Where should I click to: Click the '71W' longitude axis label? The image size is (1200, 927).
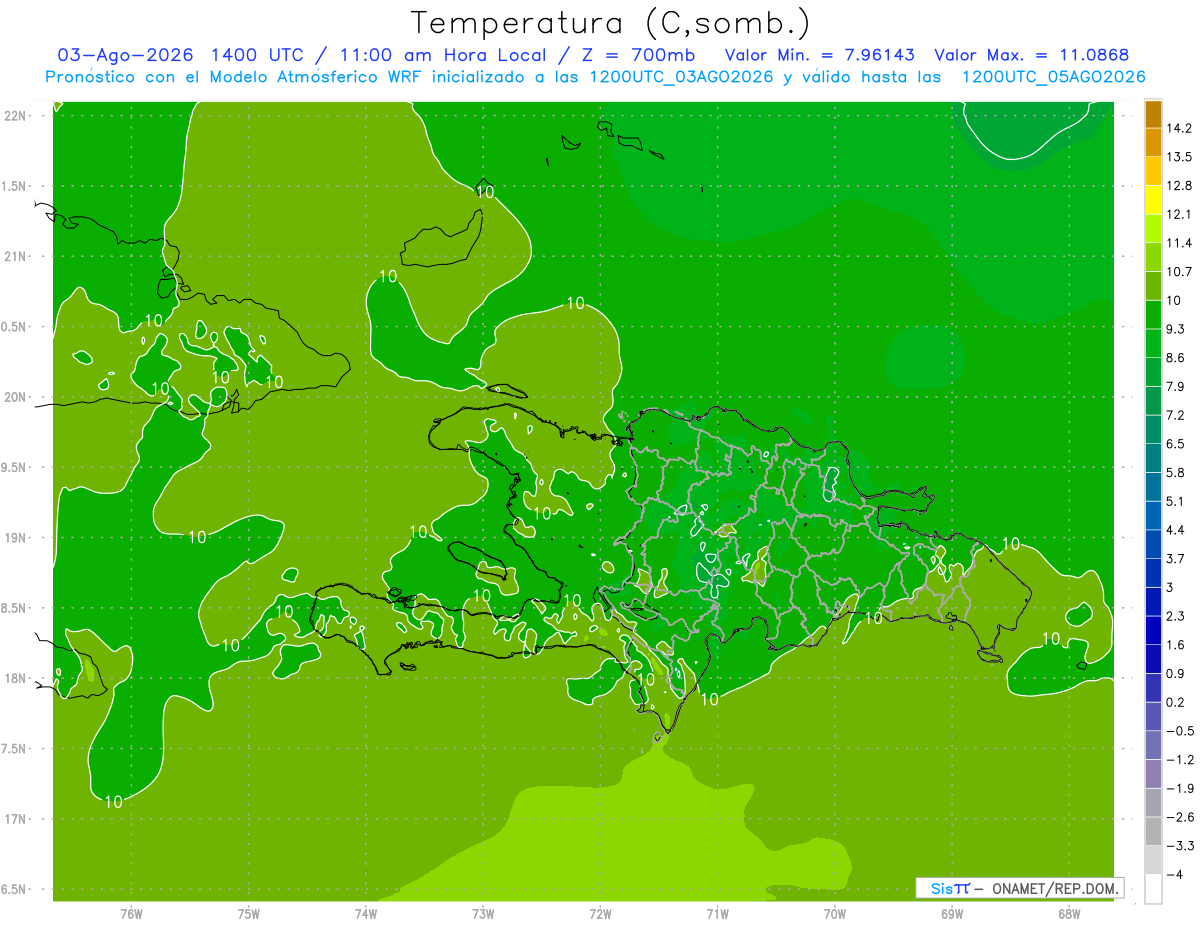717,913
